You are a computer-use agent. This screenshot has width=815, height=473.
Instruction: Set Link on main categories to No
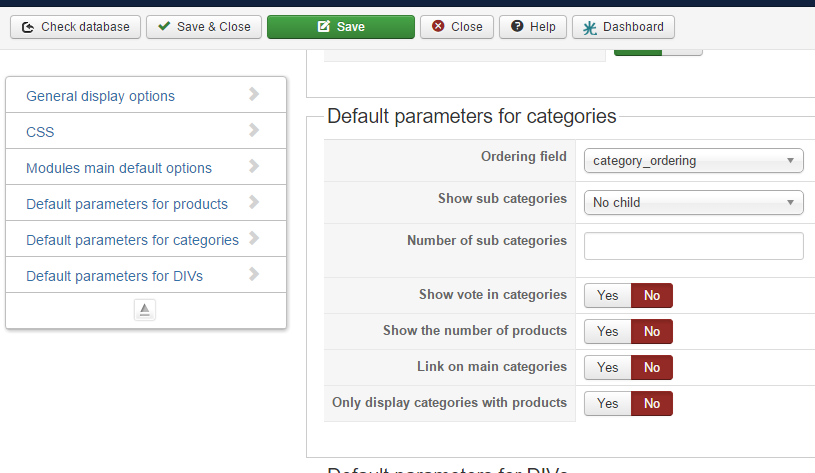click(x=652, y=368)
